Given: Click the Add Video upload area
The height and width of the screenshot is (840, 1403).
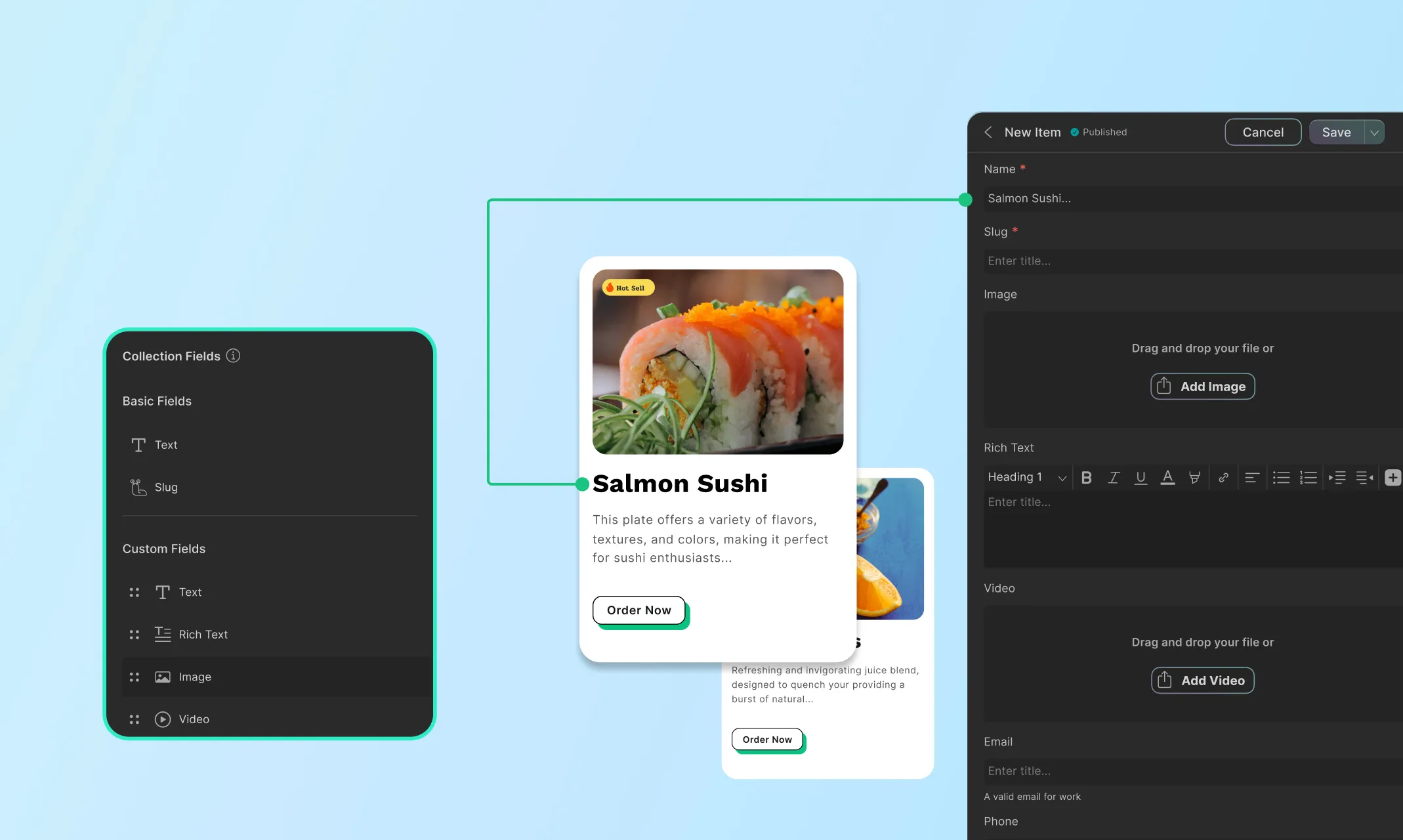Looking at the screenshot, I should pos(1202,680).
